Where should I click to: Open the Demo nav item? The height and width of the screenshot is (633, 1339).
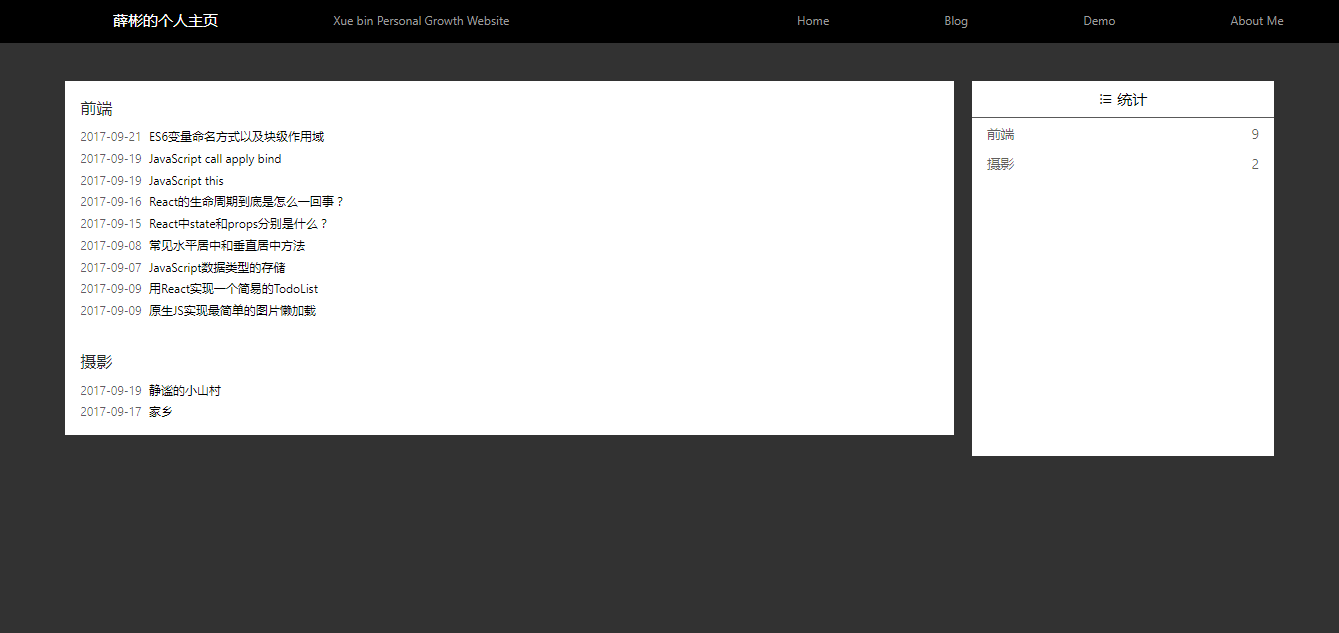point(1099,21)
